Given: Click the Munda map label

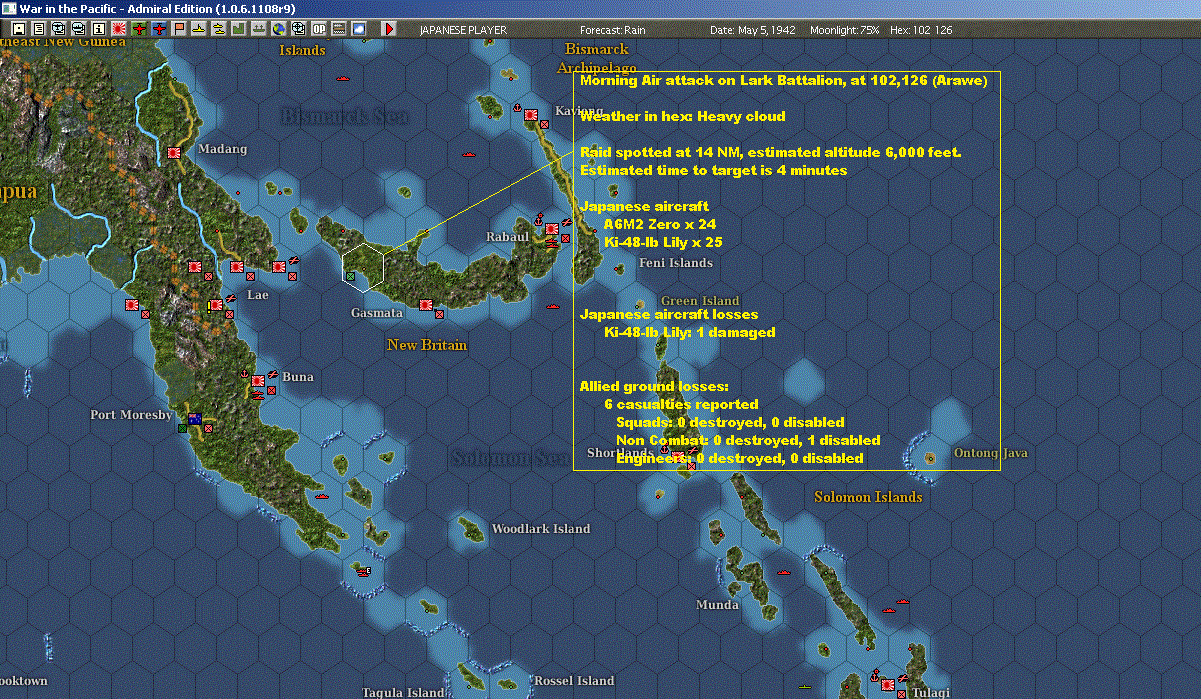Looking at the screenshot, I should click(x=718, y=605).
